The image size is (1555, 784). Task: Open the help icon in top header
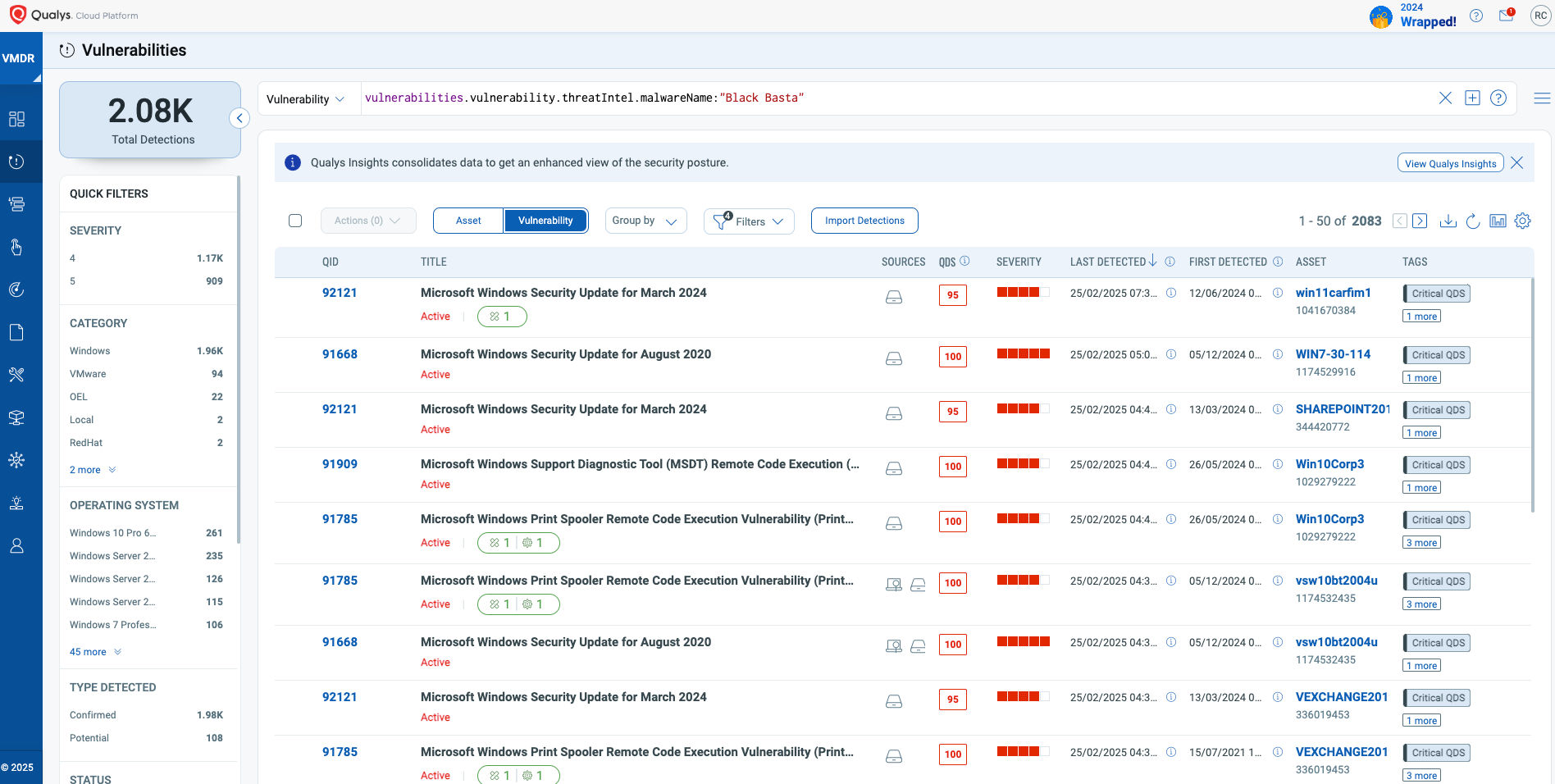coord(1476,16)
